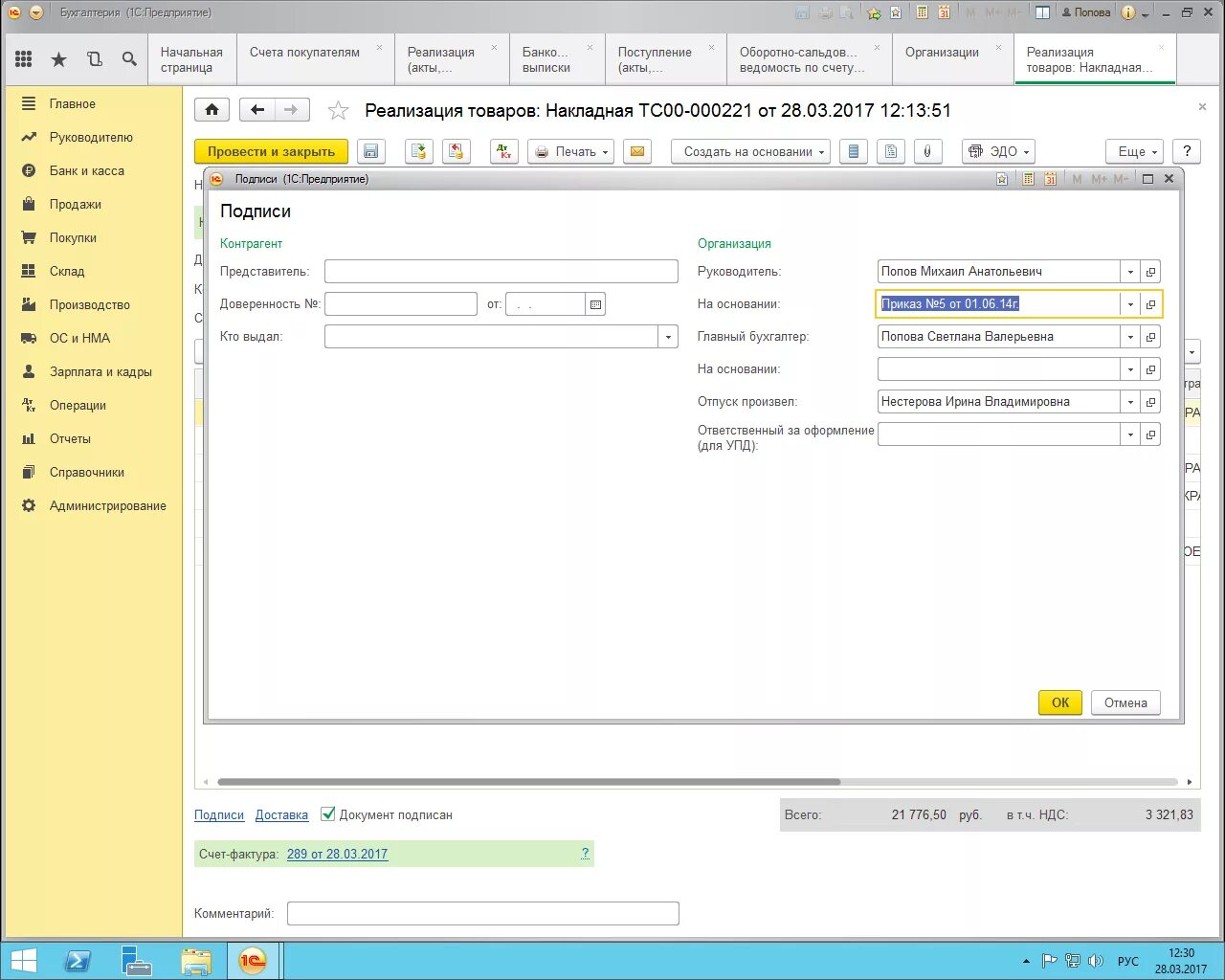Open info icon in title bar
The height and width of the screenshot is (980, 1225).
point(1128,12)
